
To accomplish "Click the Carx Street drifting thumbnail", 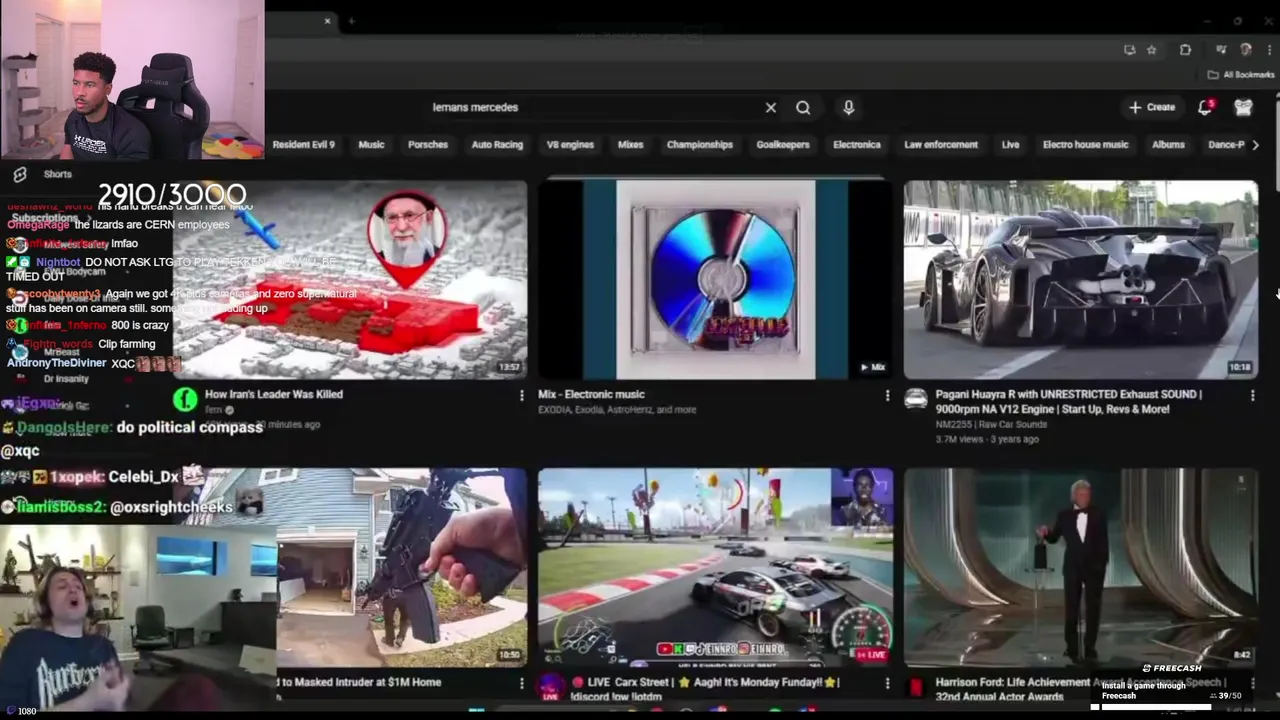I will coord(715,567).
